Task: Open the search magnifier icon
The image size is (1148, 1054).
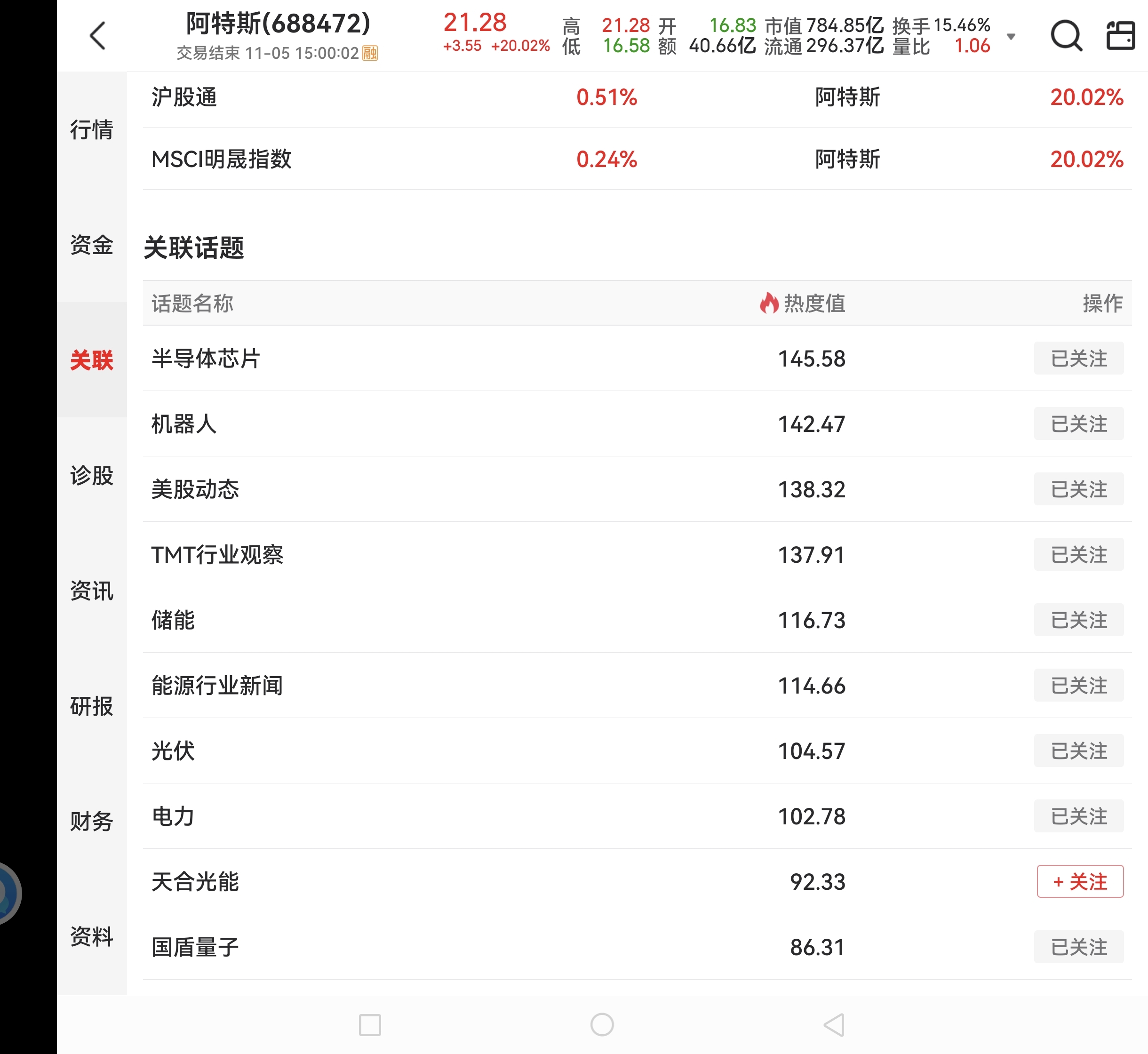Action: click(x=1065, y=36)
